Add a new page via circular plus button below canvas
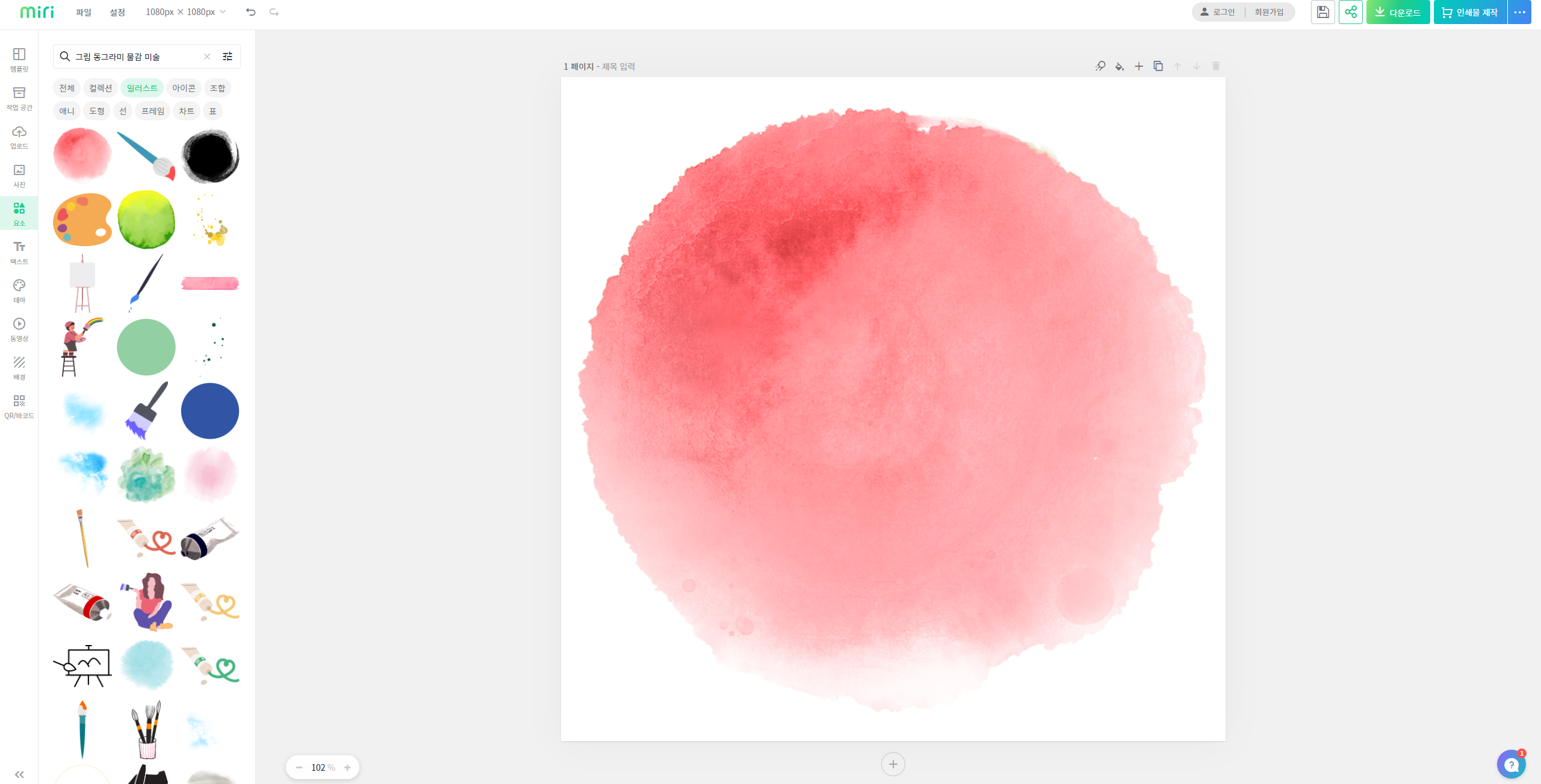1541x784 pixels. 893,764
